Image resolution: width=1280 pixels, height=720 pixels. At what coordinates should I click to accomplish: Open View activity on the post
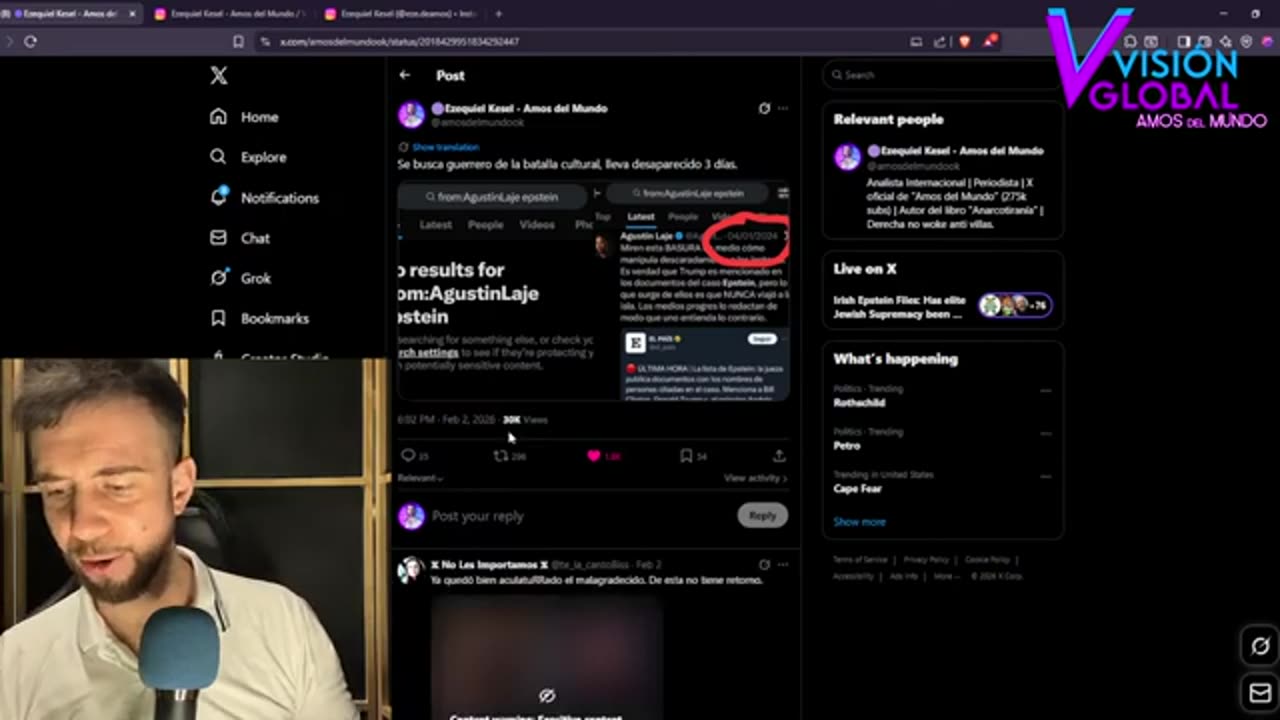[x=755, y=478]
